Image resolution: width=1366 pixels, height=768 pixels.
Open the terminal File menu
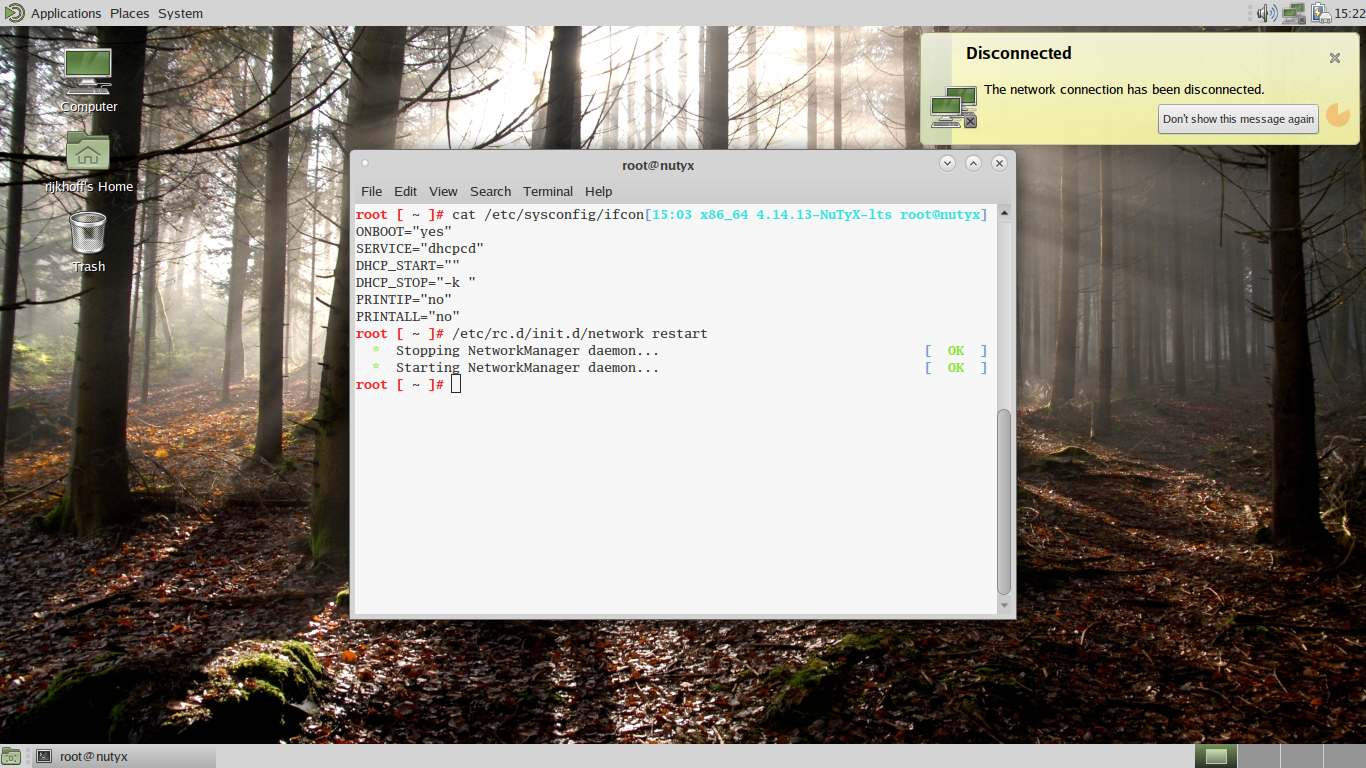[371, 191]
